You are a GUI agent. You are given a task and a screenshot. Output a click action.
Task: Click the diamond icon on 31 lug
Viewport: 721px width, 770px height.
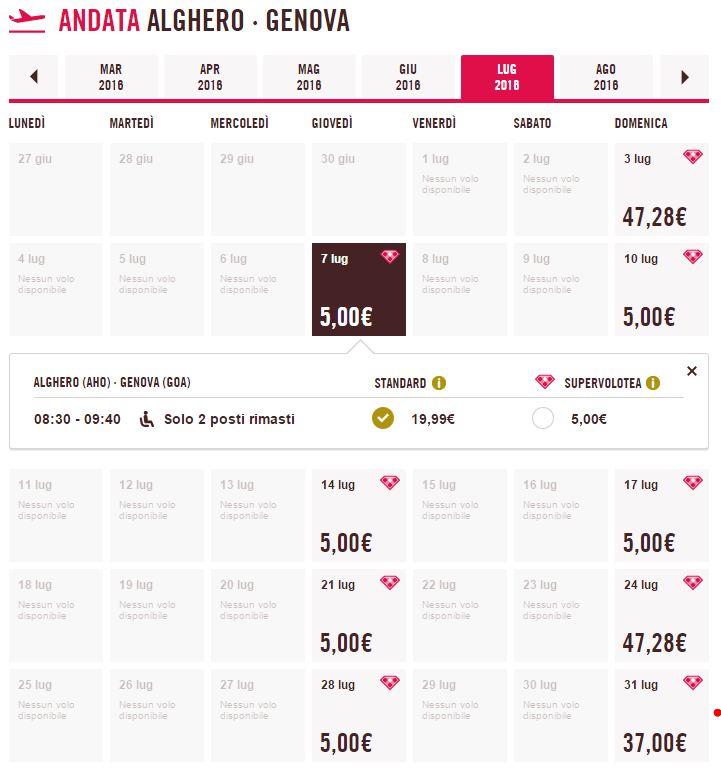pyautogui.click(x=693, y=683)
